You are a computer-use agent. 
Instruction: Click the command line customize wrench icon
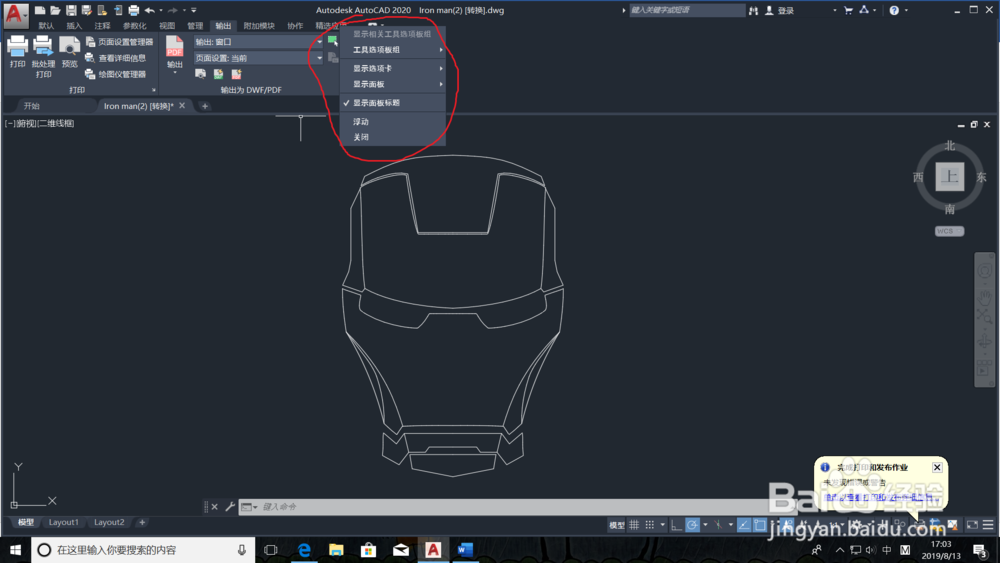tap(230, 507)
